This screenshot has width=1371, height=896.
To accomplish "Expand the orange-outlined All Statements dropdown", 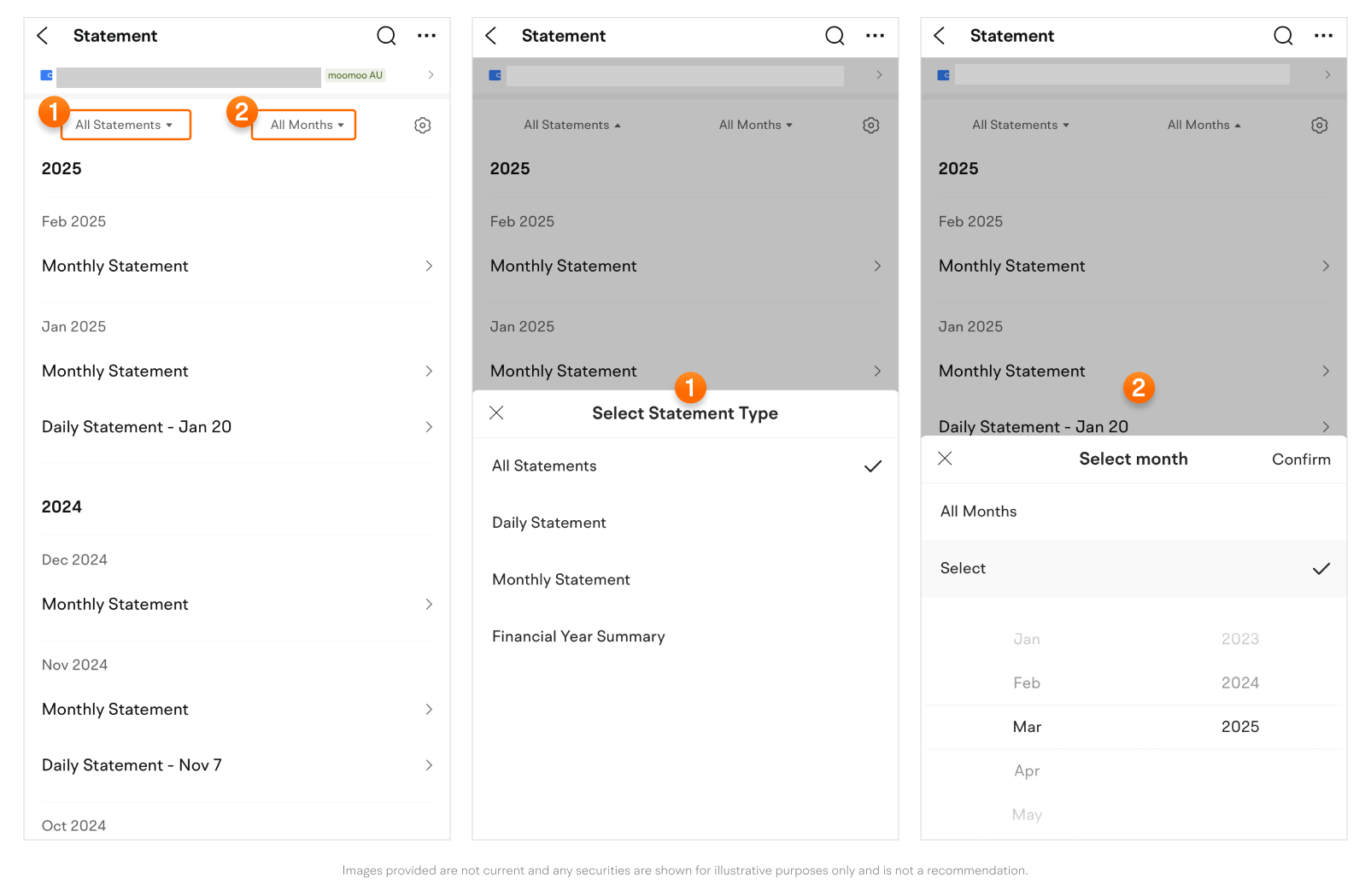I will coord(125,125).
